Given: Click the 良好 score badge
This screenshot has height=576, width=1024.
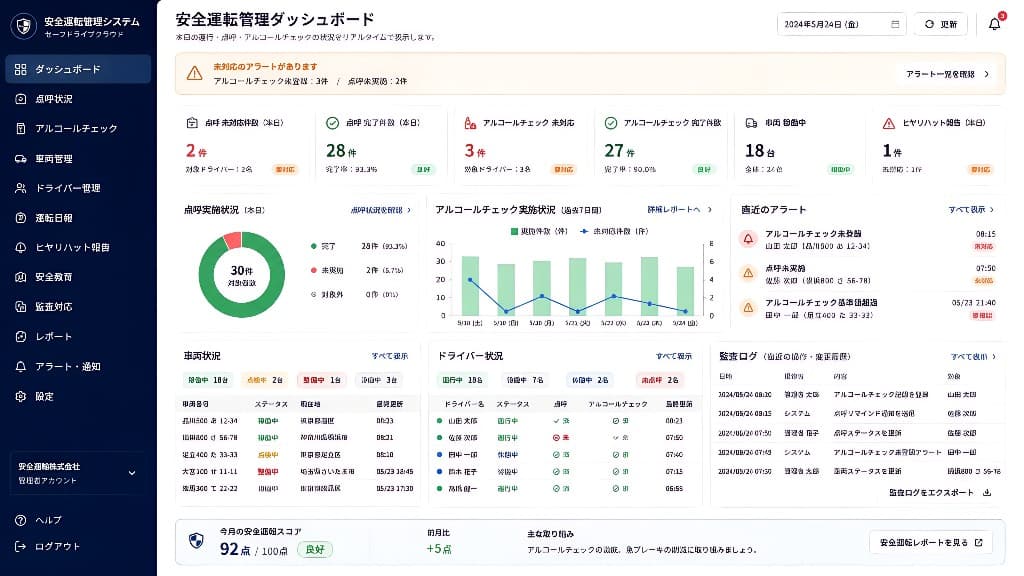Looking at the screenshot, I should [x=315, y=549].
